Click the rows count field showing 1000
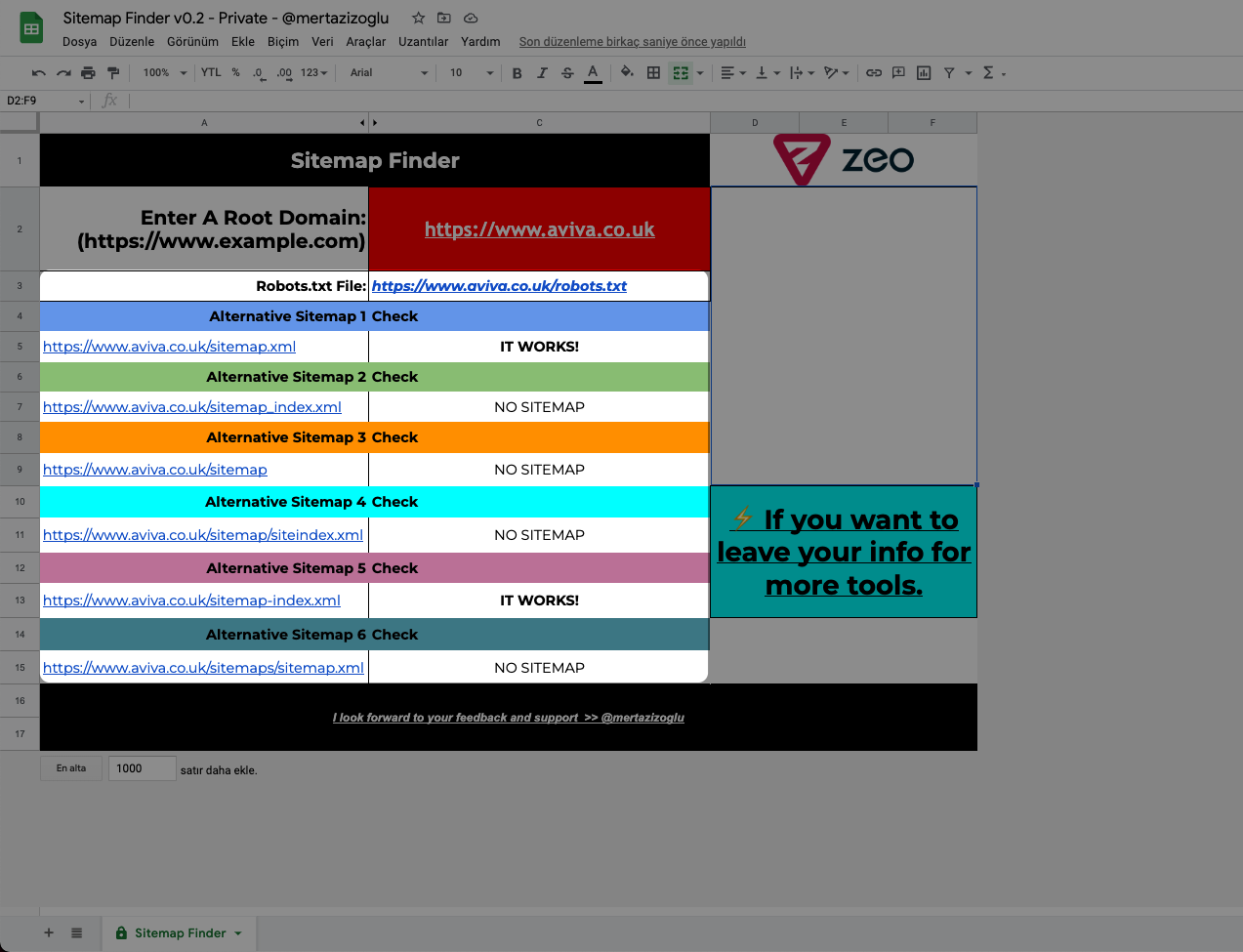Viewport: 1243px width, 952px height. [x=143, y=768]
